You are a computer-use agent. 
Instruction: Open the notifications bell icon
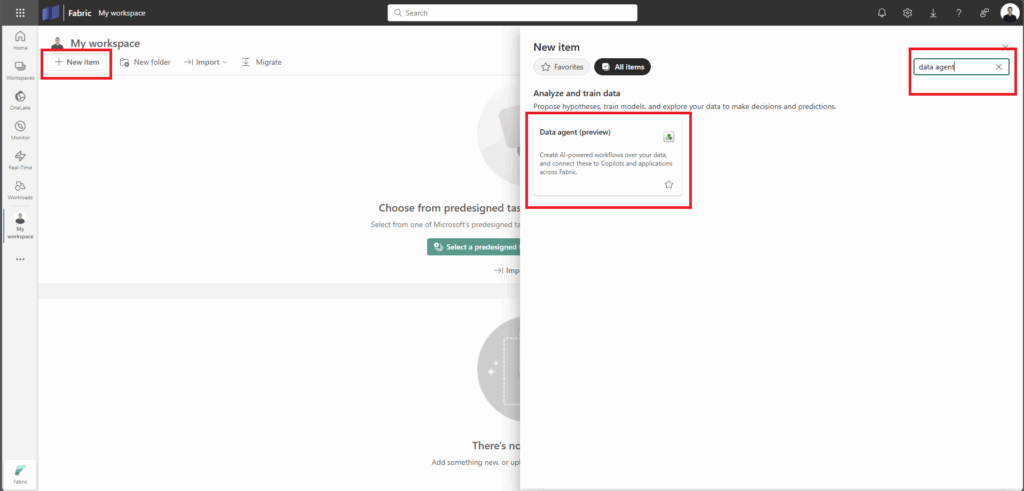pos(881,13)
